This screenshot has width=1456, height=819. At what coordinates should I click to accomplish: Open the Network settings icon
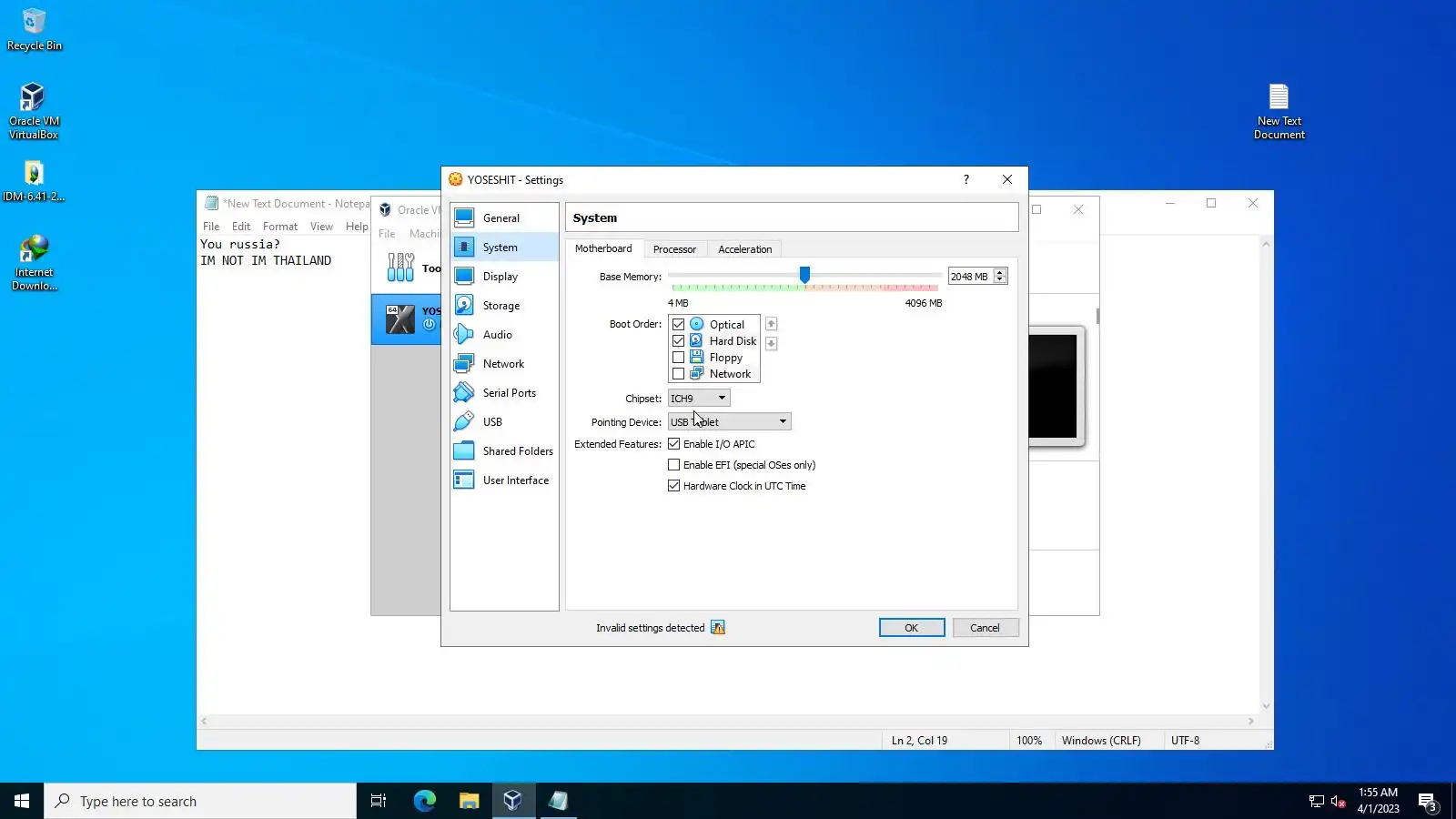pyautogui.click(x=464, y=363)
